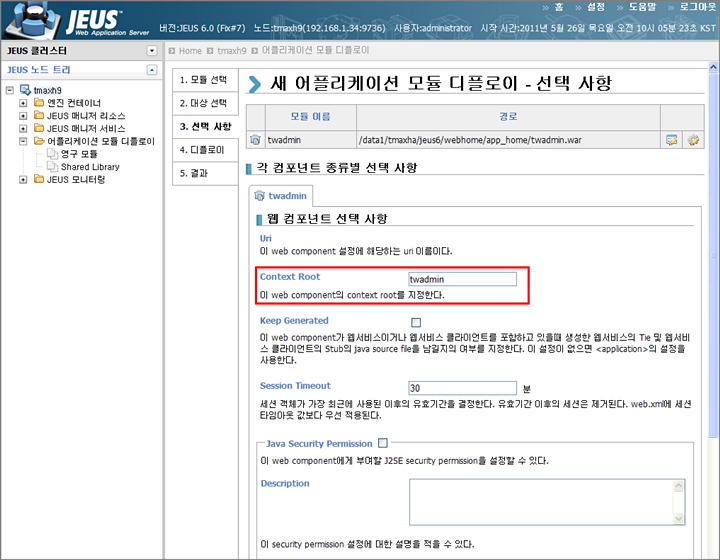Select tmaxh9 tree label
This screenshot has height=560, width=720.
coord(47,90)
